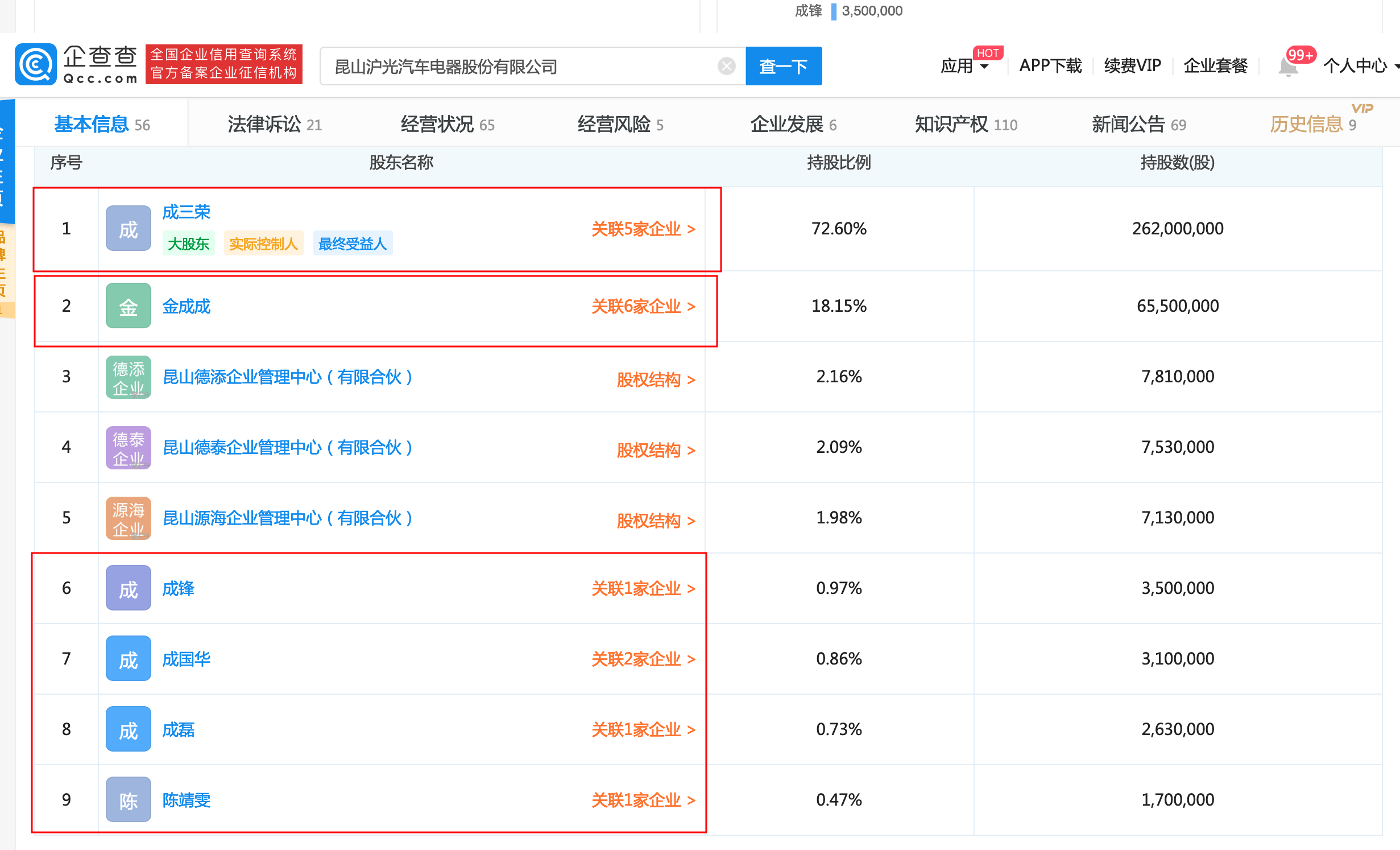Click the 最终受益人 tag
Viewport: 1400px width, 850px height.
coord(353,244)
